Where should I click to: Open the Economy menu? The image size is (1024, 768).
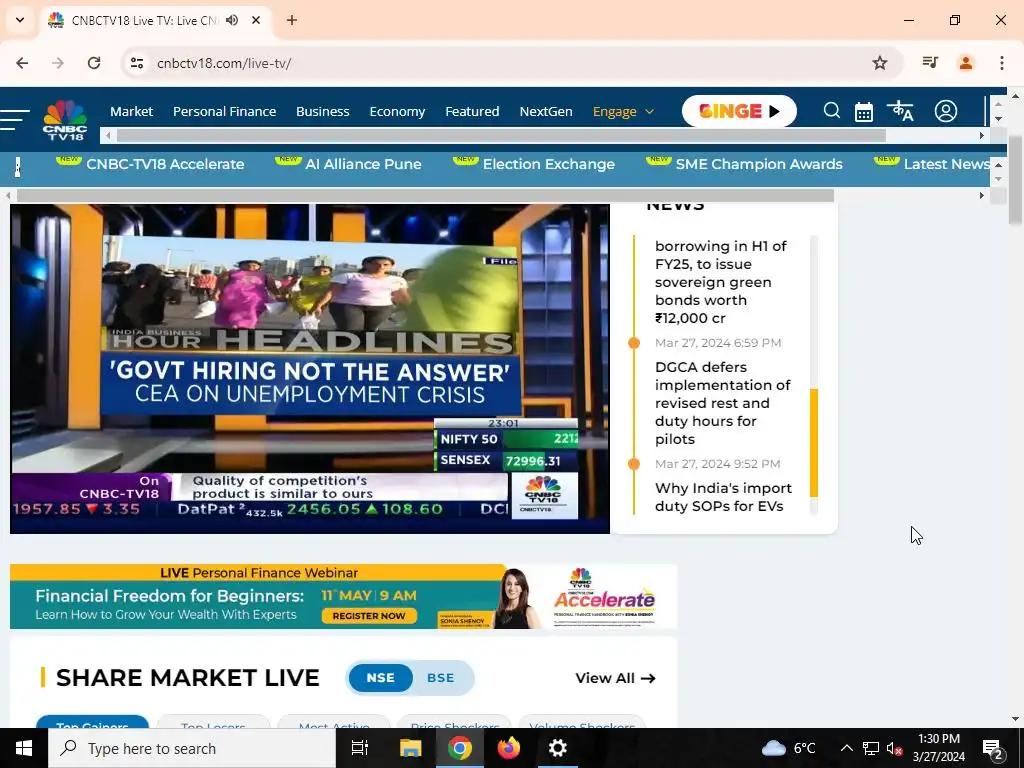(x=397, y=112)
